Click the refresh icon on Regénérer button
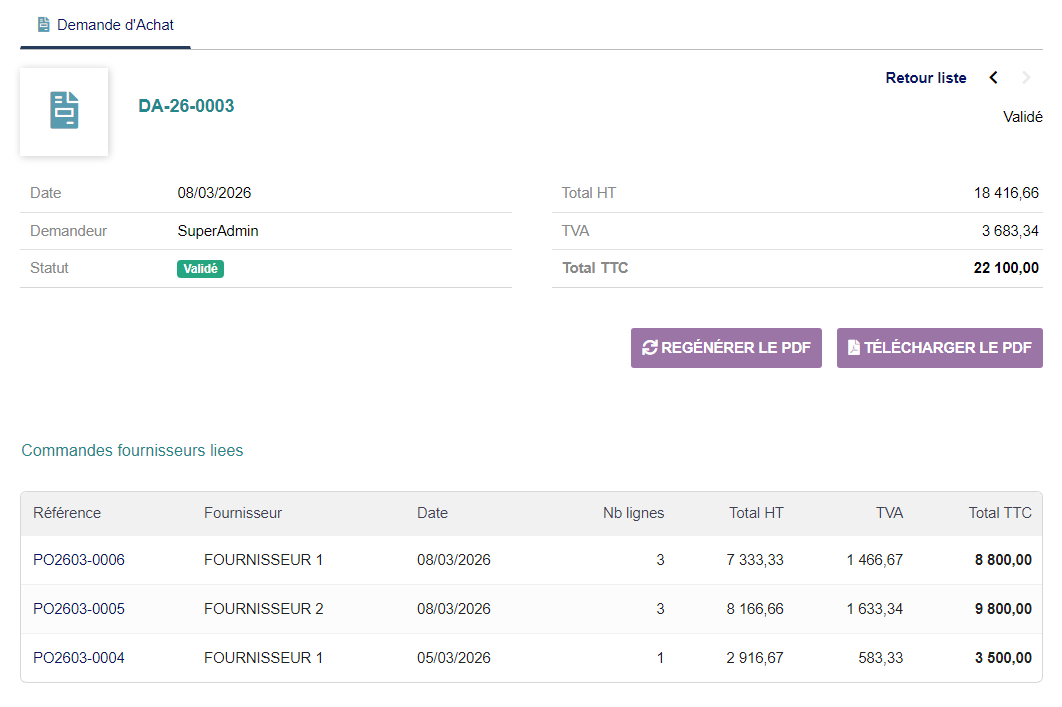 (x=650, y=348)
